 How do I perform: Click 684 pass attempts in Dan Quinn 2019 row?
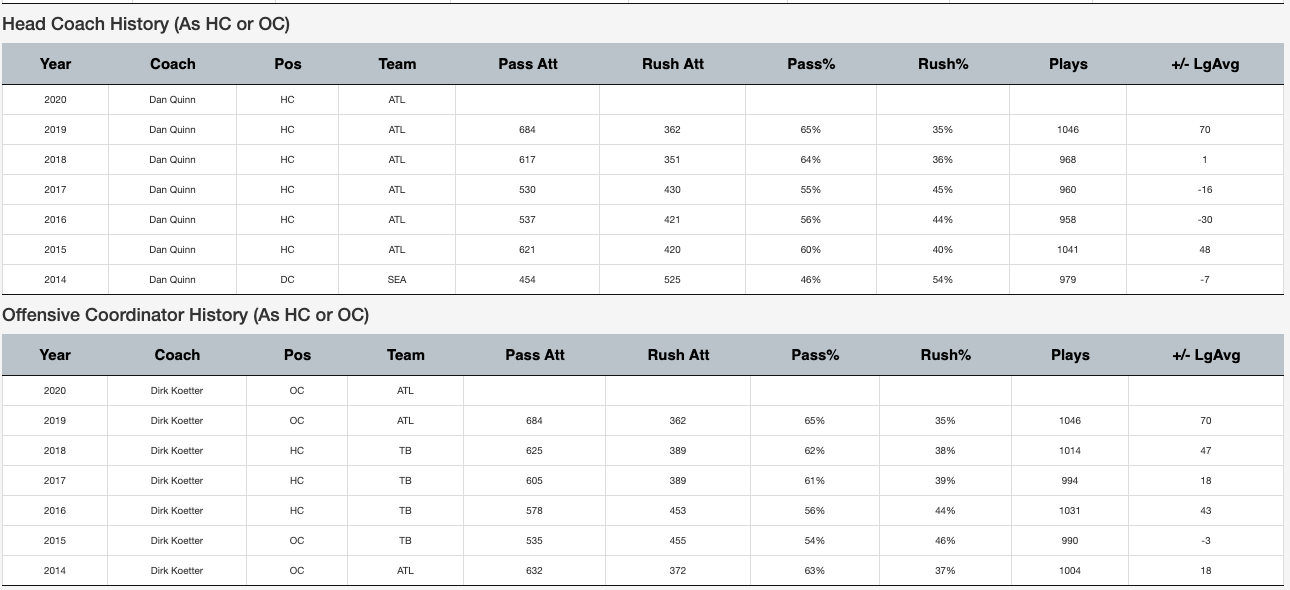coord(527,130)
